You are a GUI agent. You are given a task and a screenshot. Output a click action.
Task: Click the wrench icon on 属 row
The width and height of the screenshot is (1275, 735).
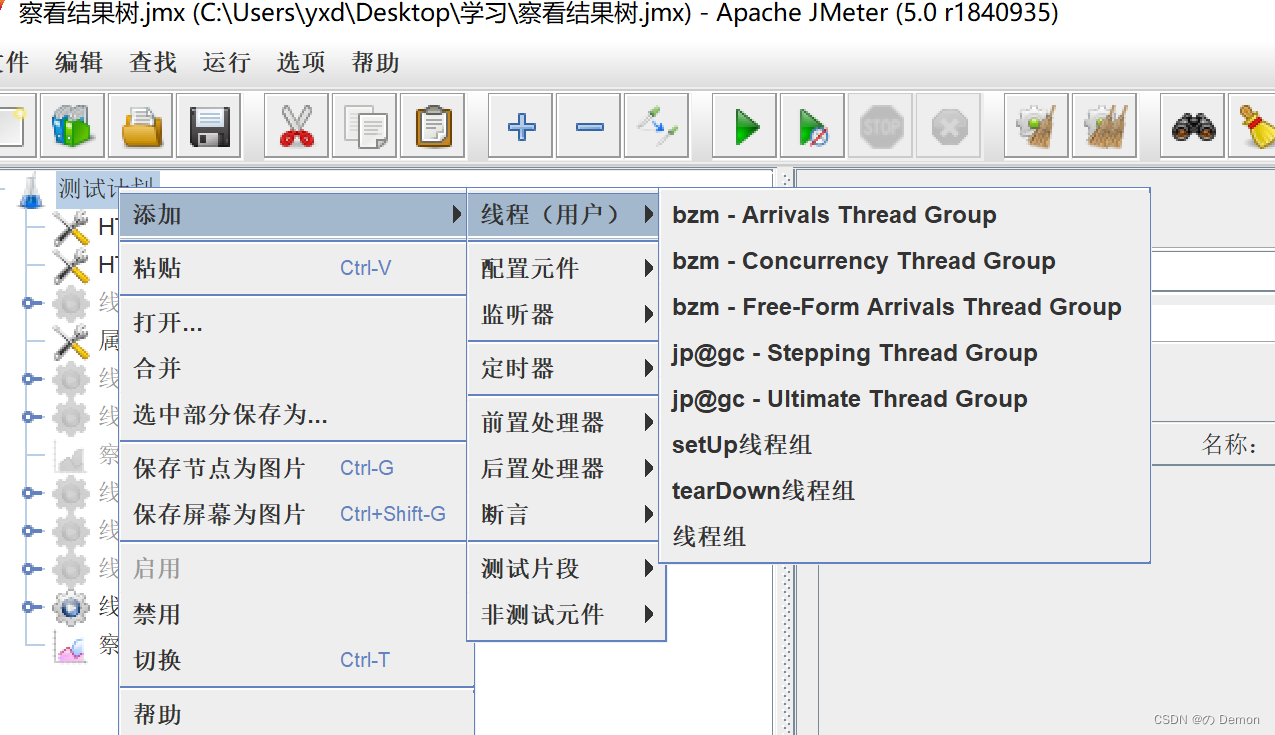coord(71,342)
